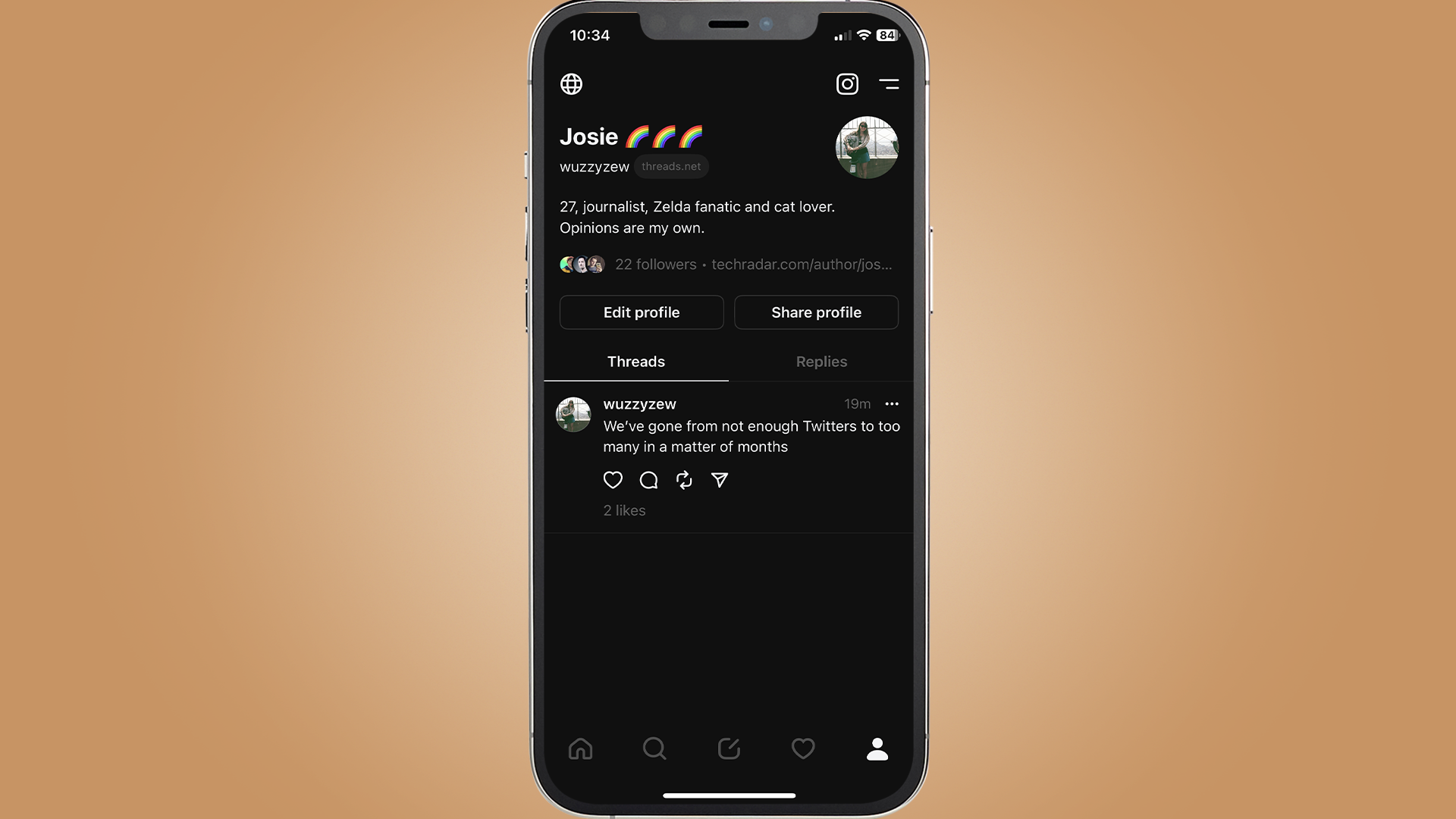Tap the compose/new thread icon bottom nav

[x=728, y=749]
